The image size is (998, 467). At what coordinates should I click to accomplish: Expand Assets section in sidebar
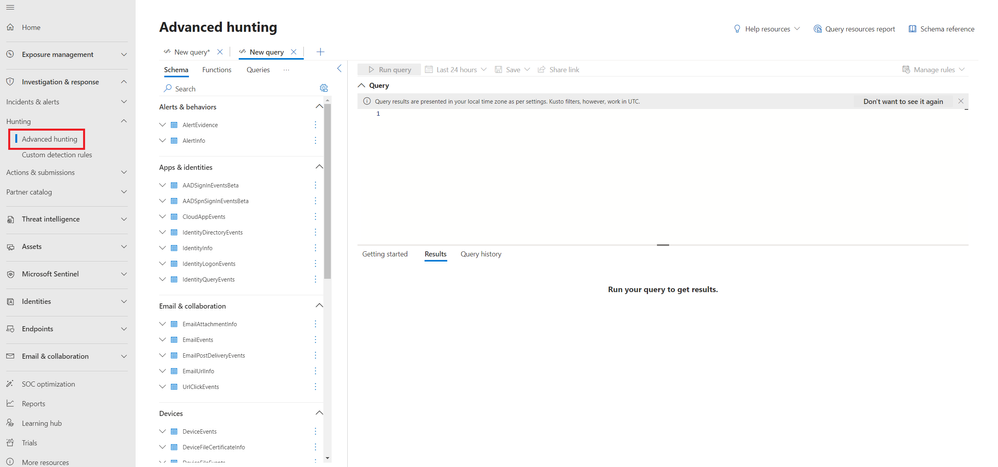[123, 247]
